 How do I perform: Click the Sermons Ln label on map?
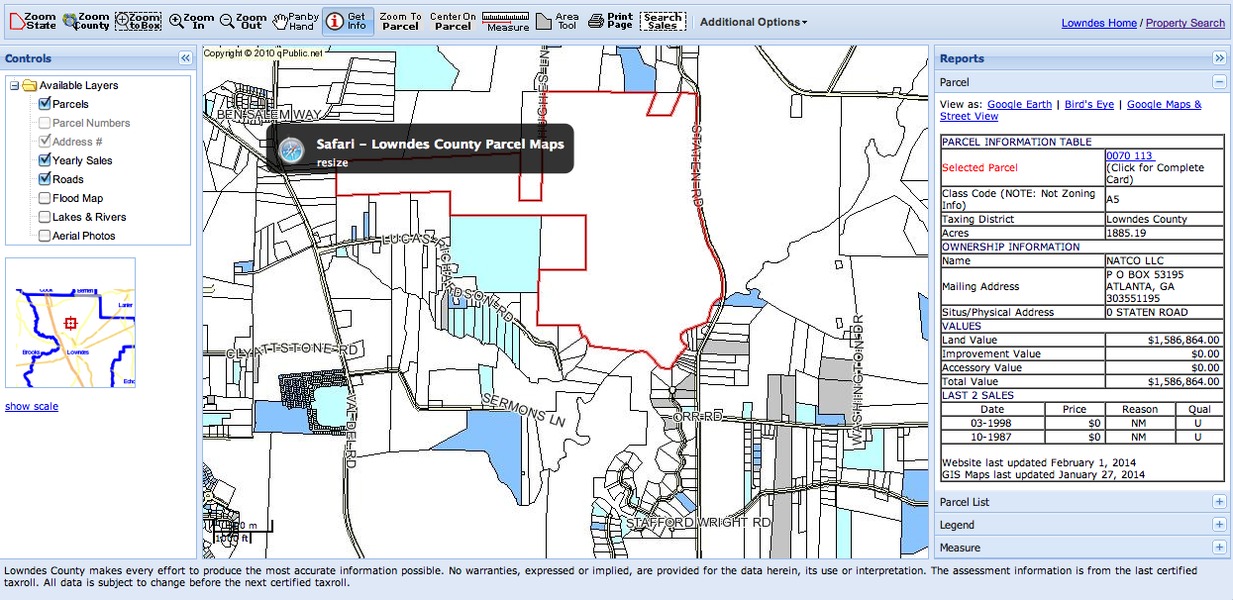tap(524, 410)
